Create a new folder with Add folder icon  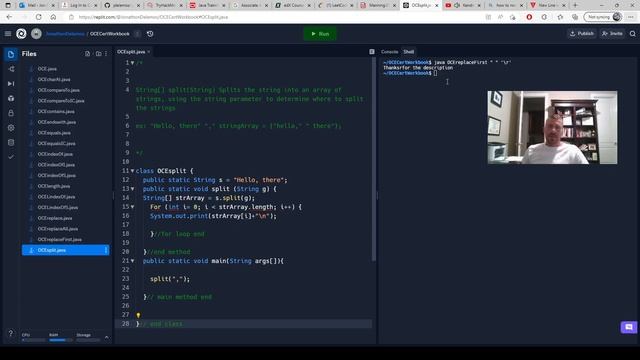click(x=98, y=54)
